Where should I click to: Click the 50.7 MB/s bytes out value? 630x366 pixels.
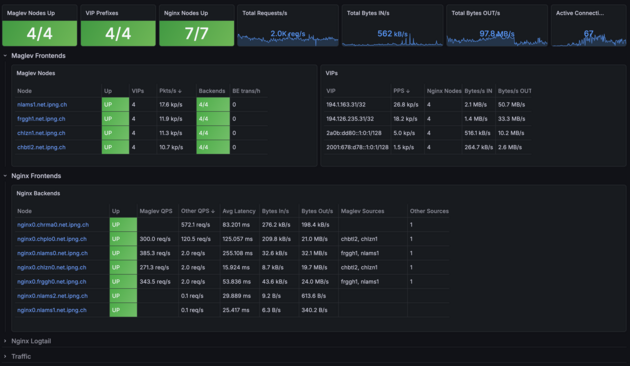click(511, 104)
